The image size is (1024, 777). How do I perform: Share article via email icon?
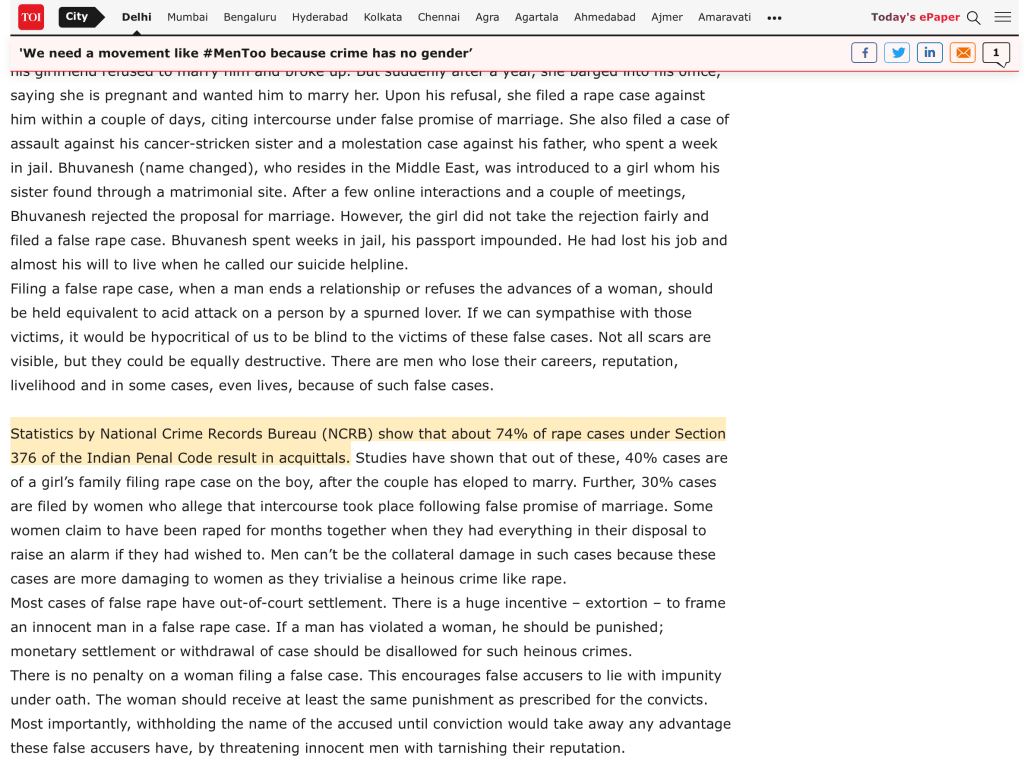tap(963, 53)
